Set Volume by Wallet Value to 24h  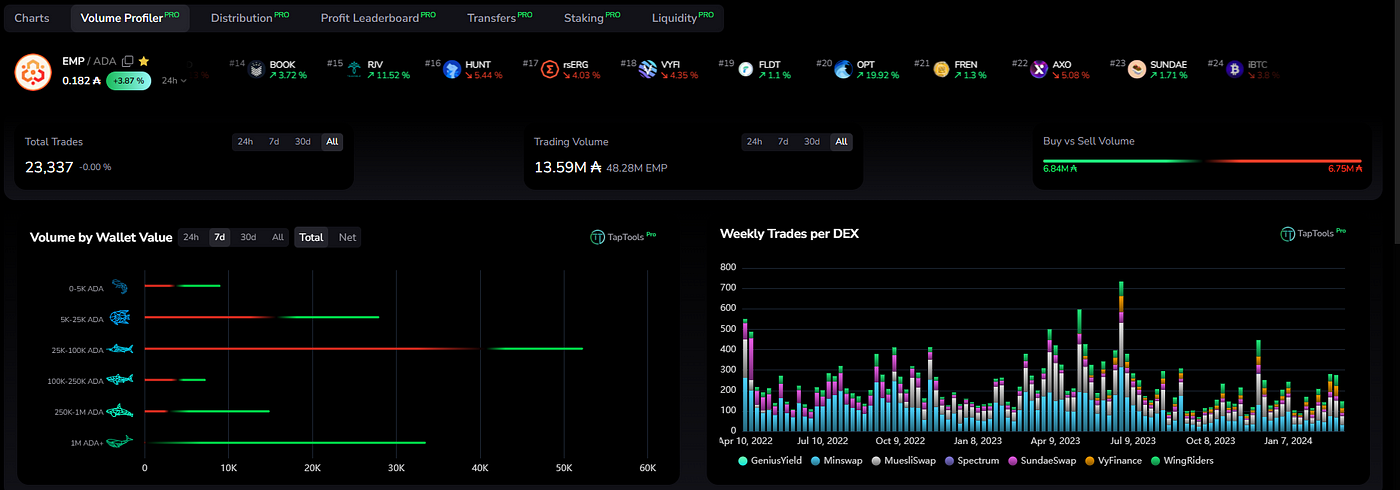pyautogui.click(x=190, y=237)
